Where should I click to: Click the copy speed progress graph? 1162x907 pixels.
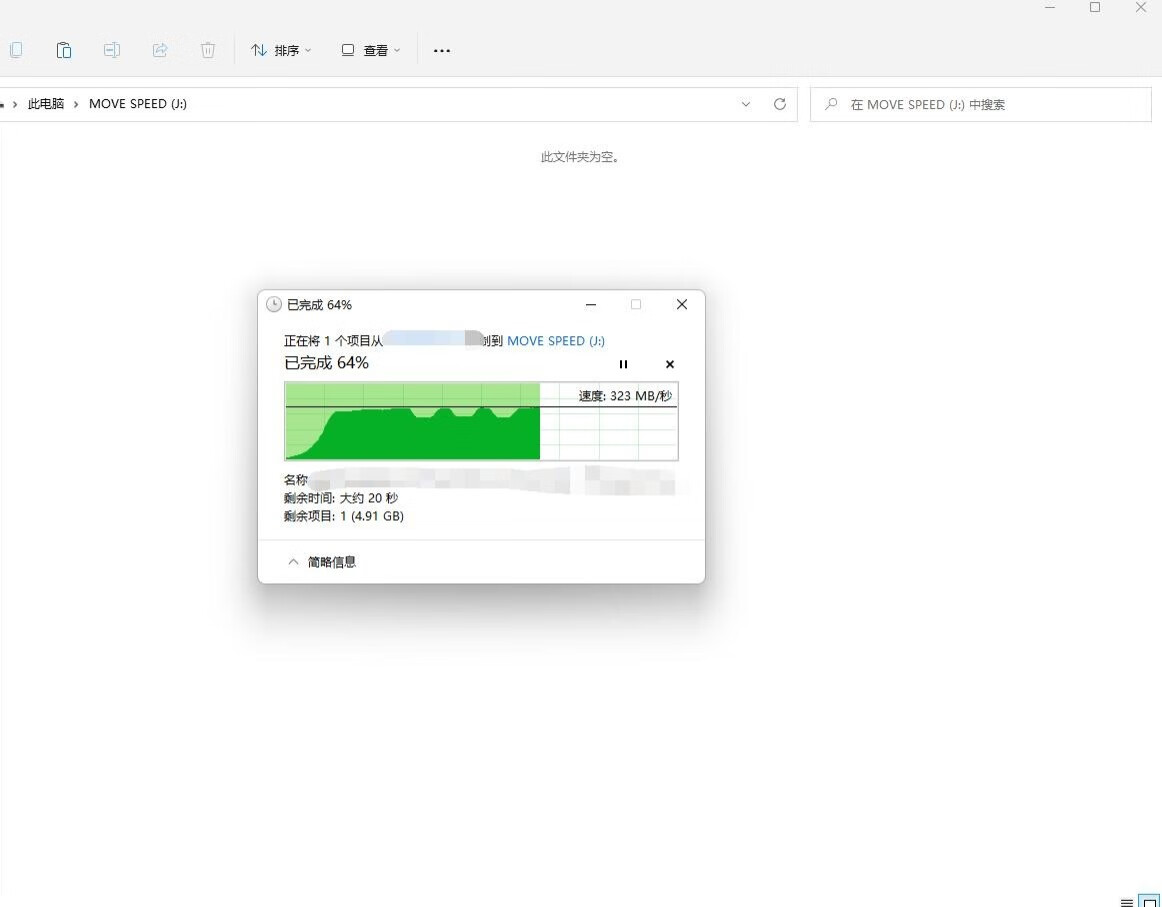point(481,421)
